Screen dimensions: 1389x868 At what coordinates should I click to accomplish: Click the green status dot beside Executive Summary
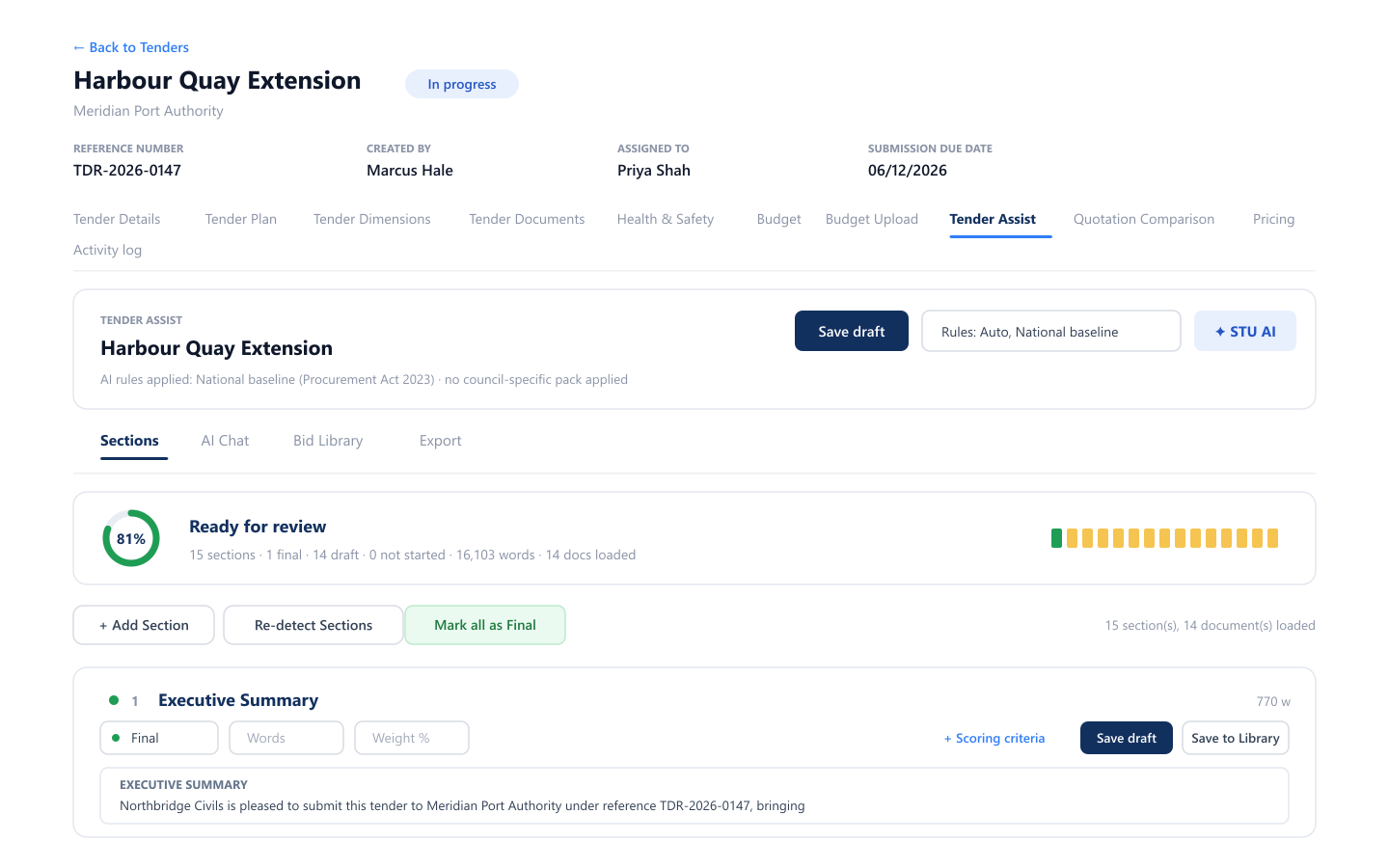tap(114, 700)
